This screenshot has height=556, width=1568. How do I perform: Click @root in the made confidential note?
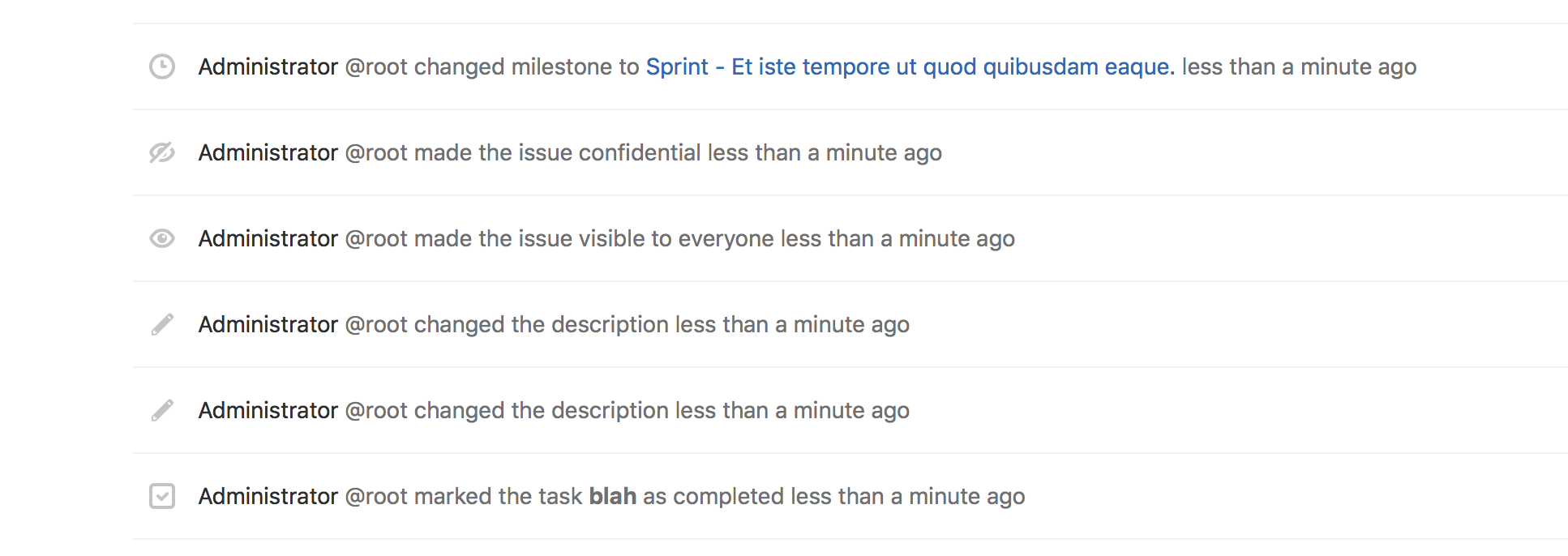click(376, 152)
